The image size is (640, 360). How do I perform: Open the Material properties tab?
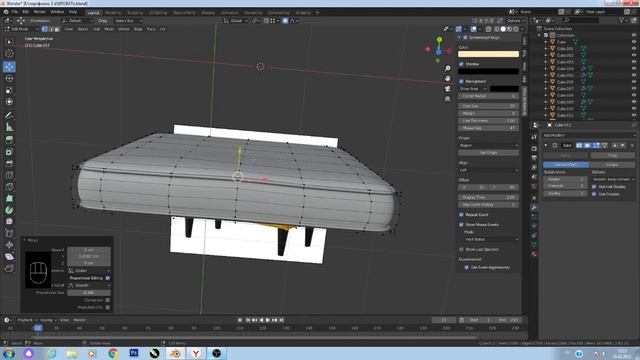(x=534, y=254)
